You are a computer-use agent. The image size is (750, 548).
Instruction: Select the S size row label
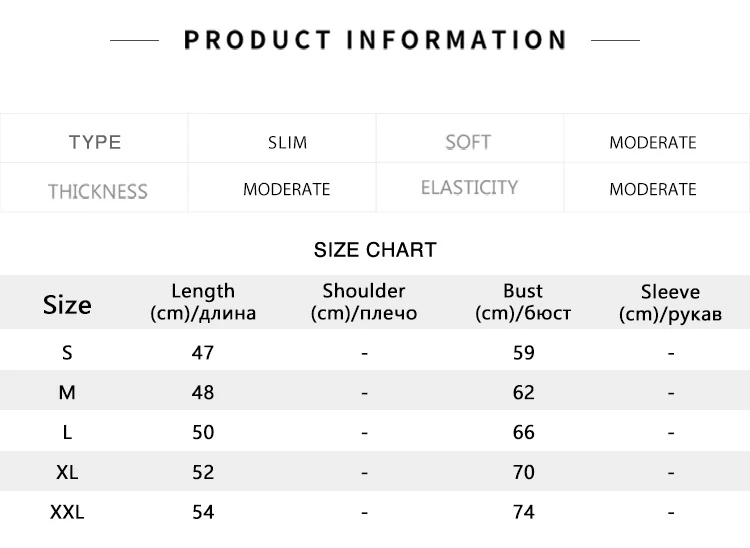[67, 353]
